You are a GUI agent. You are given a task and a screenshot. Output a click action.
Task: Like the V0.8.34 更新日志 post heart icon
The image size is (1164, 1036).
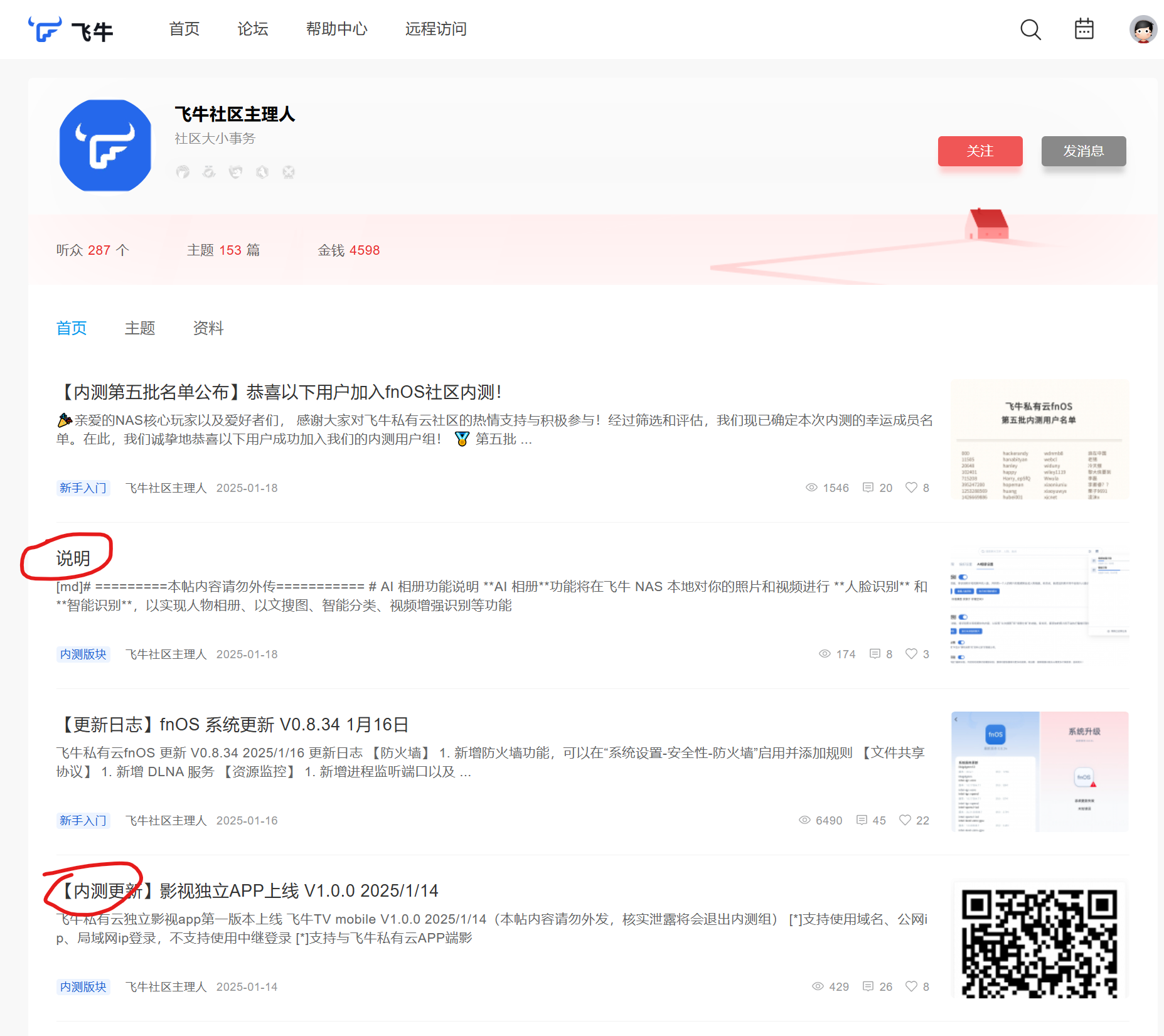point(905,820)
